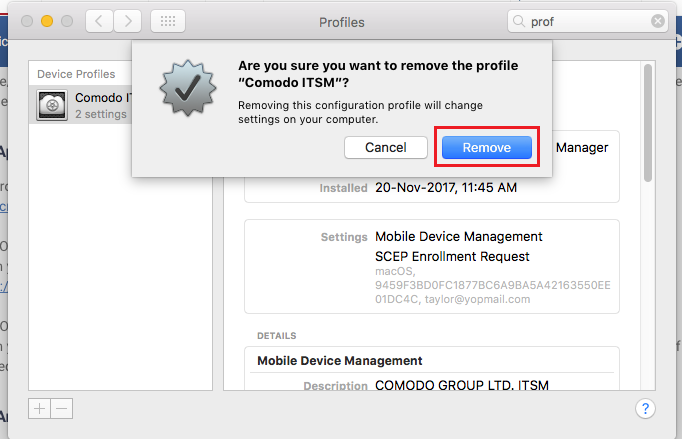Clear the search field text
The width and height of the screenshot is (682, 439).
658,21
